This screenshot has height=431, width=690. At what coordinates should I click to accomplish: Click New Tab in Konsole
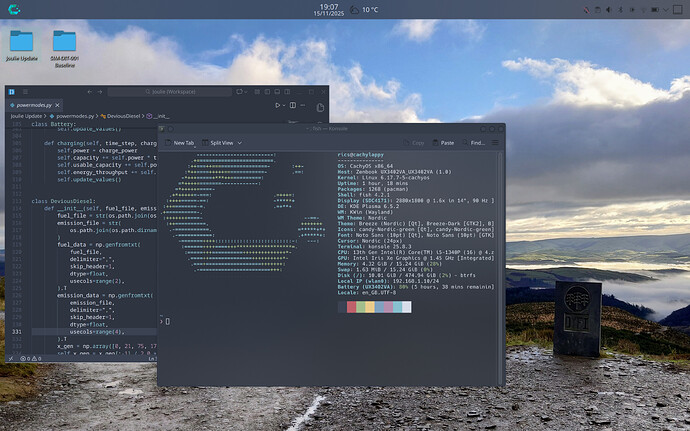click(180, 143)
